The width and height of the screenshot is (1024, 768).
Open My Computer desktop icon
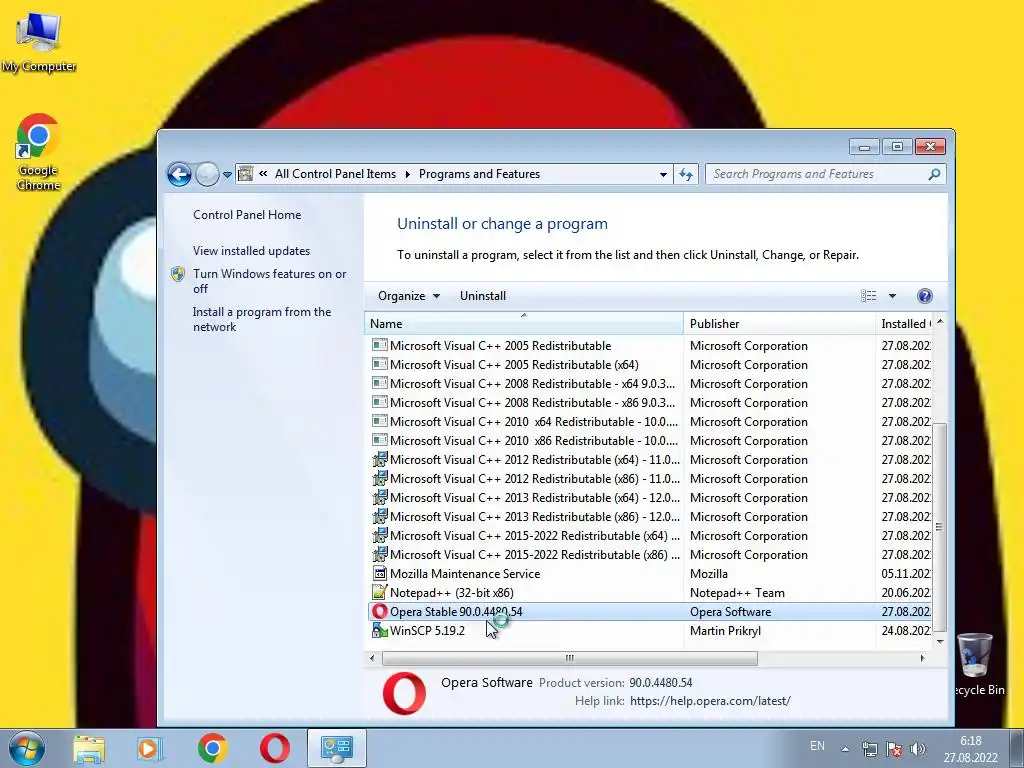(39, 41)
